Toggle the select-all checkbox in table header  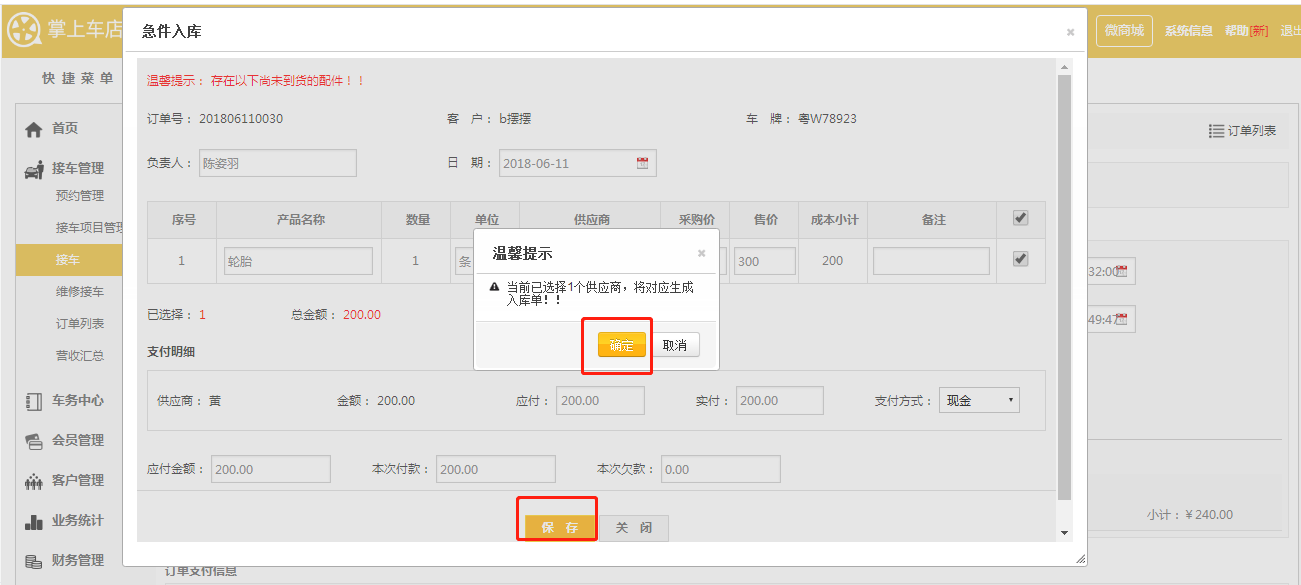click(x=1020, y=218)
